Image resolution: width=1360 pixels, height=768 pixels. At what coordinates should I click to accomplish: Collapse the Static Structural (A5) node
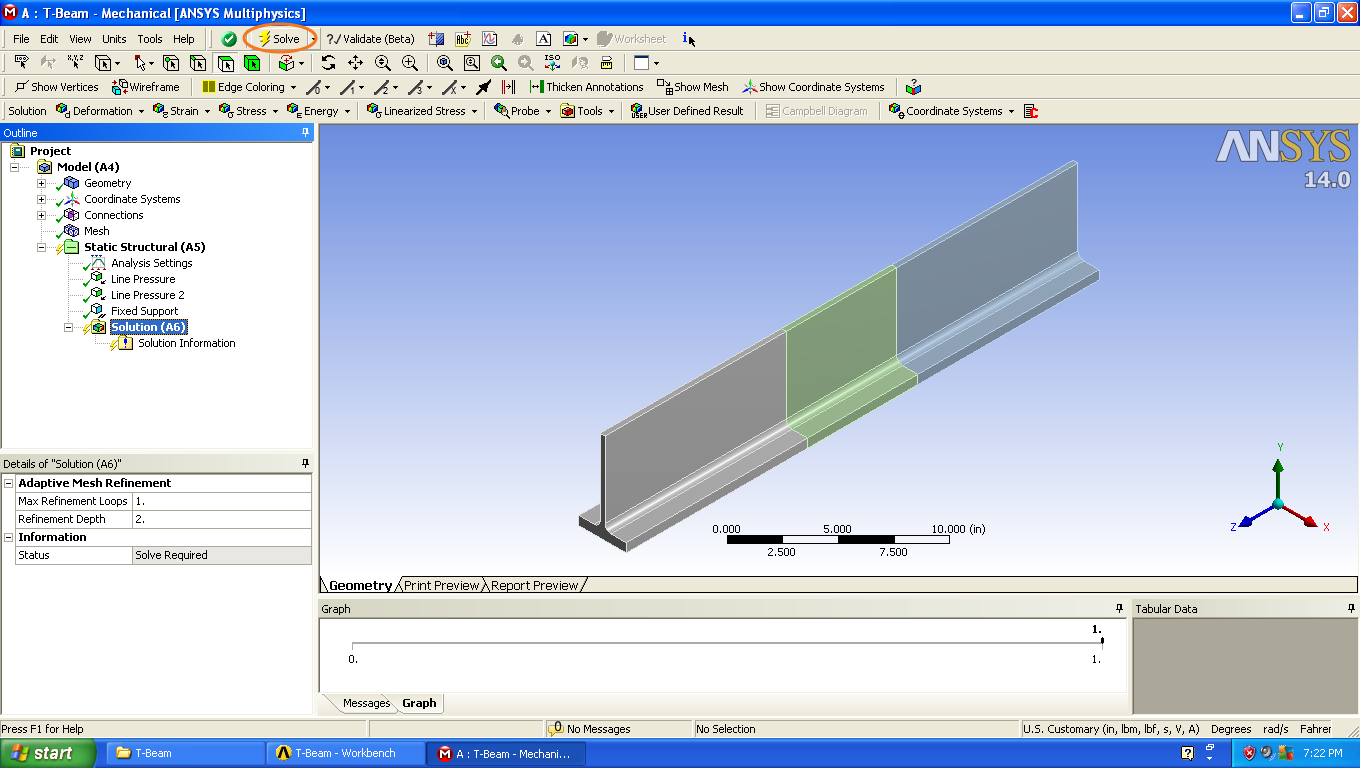pos(41,247)
